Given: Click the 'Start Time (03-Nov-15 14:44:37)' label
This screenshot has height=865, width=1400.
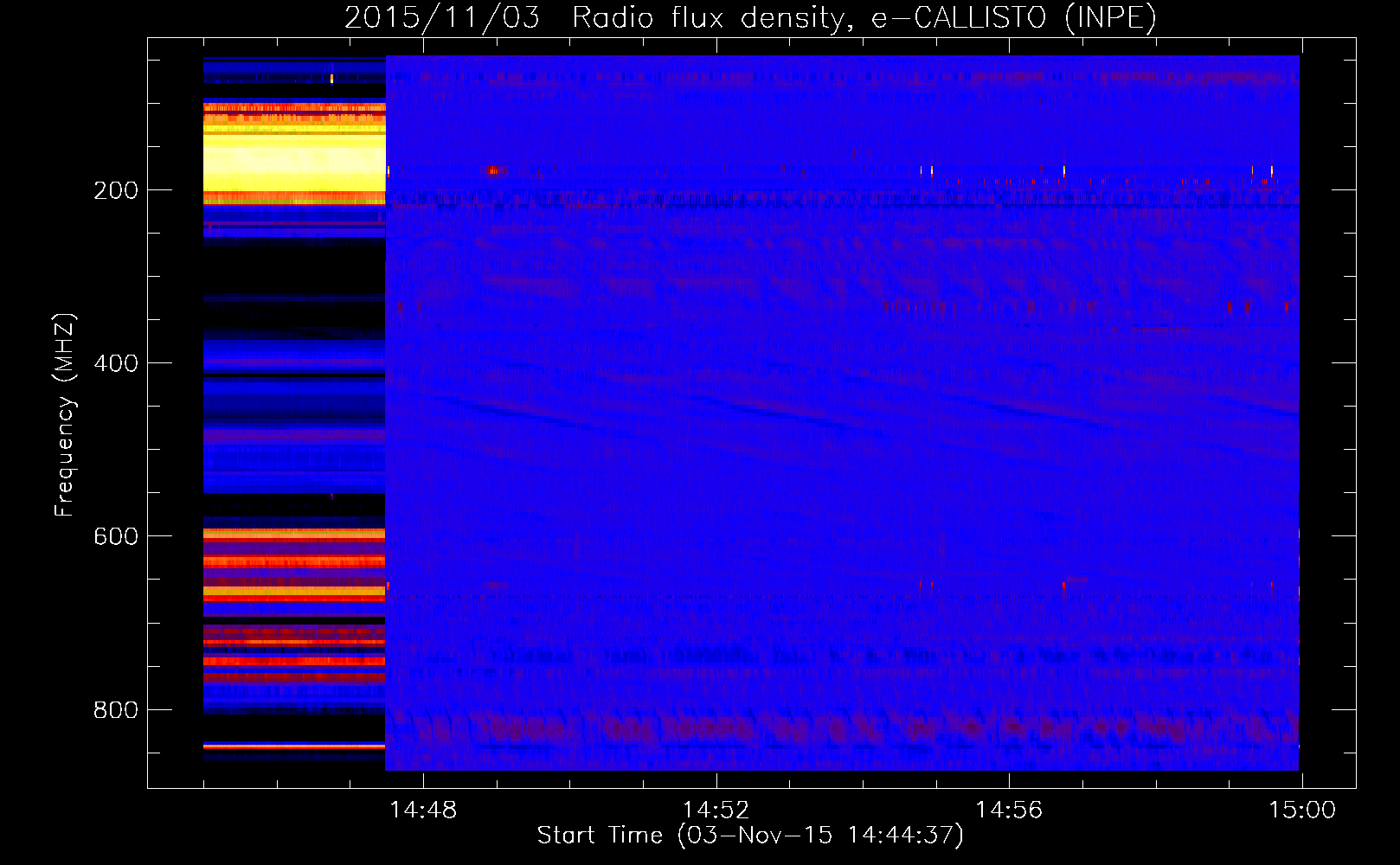Looking at the screenshot, I should point(750,836).
